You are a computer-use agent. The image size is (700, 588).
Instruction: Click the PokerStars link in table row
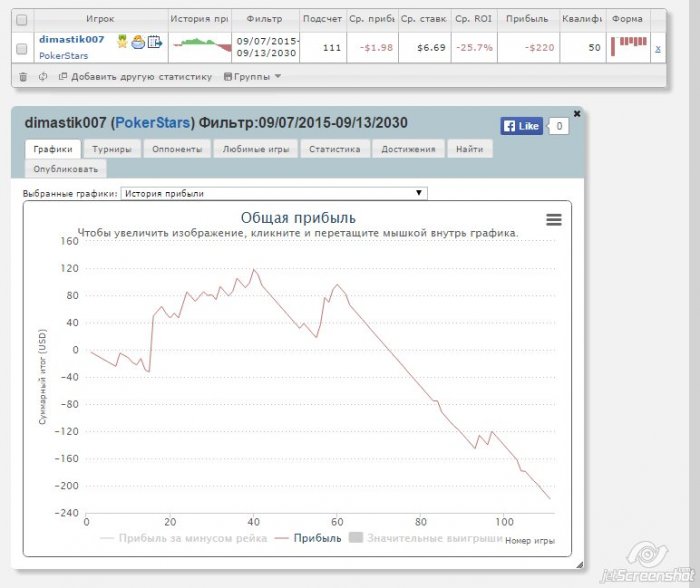click(63, 56)
